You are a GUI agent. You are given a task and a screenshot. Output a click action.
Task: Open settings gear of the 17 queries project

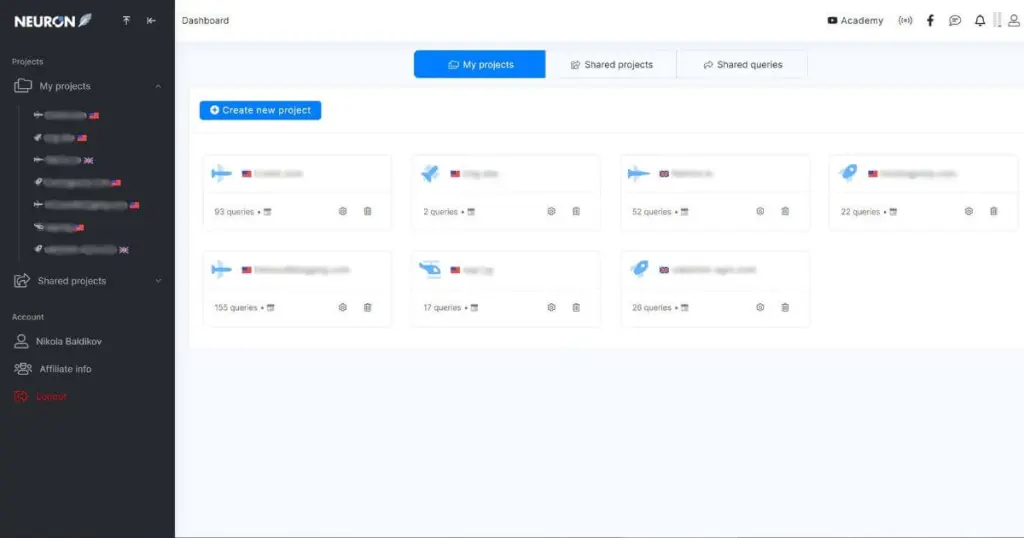click(551, 308)
